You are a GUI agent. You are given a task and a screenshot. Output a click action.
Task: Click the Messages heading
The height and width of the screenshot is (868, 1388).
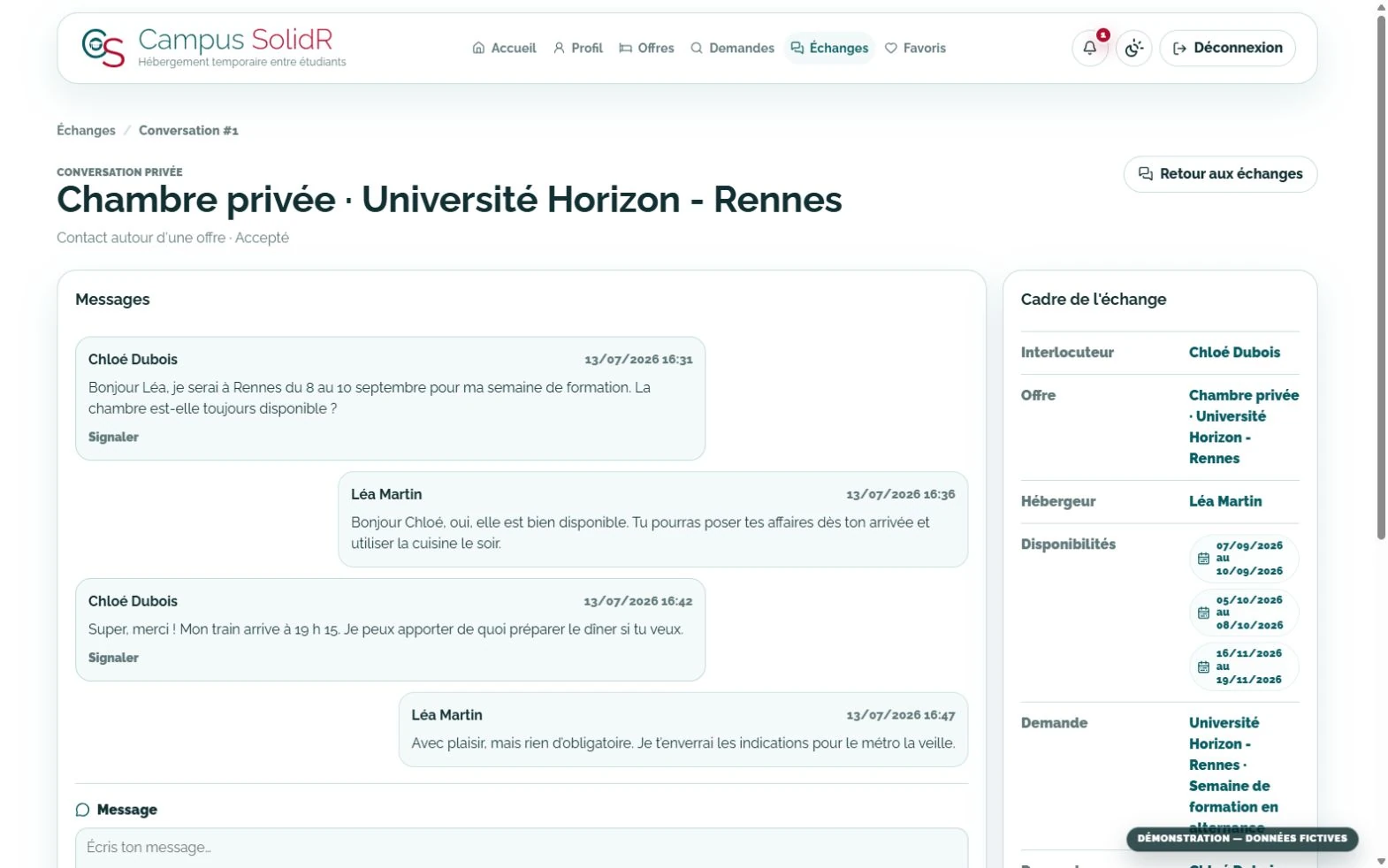click(112, 300)
